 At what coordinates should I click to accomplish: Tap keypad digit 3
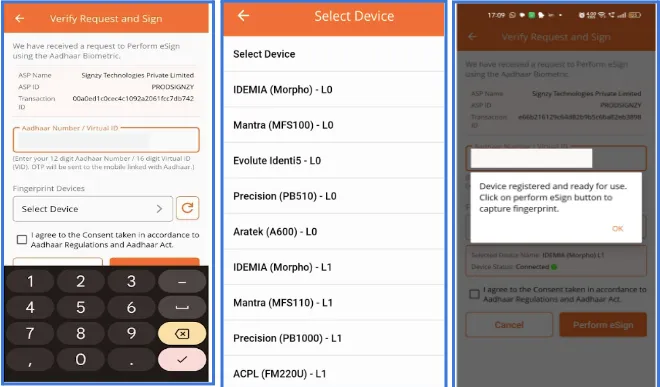click(131, 281)
